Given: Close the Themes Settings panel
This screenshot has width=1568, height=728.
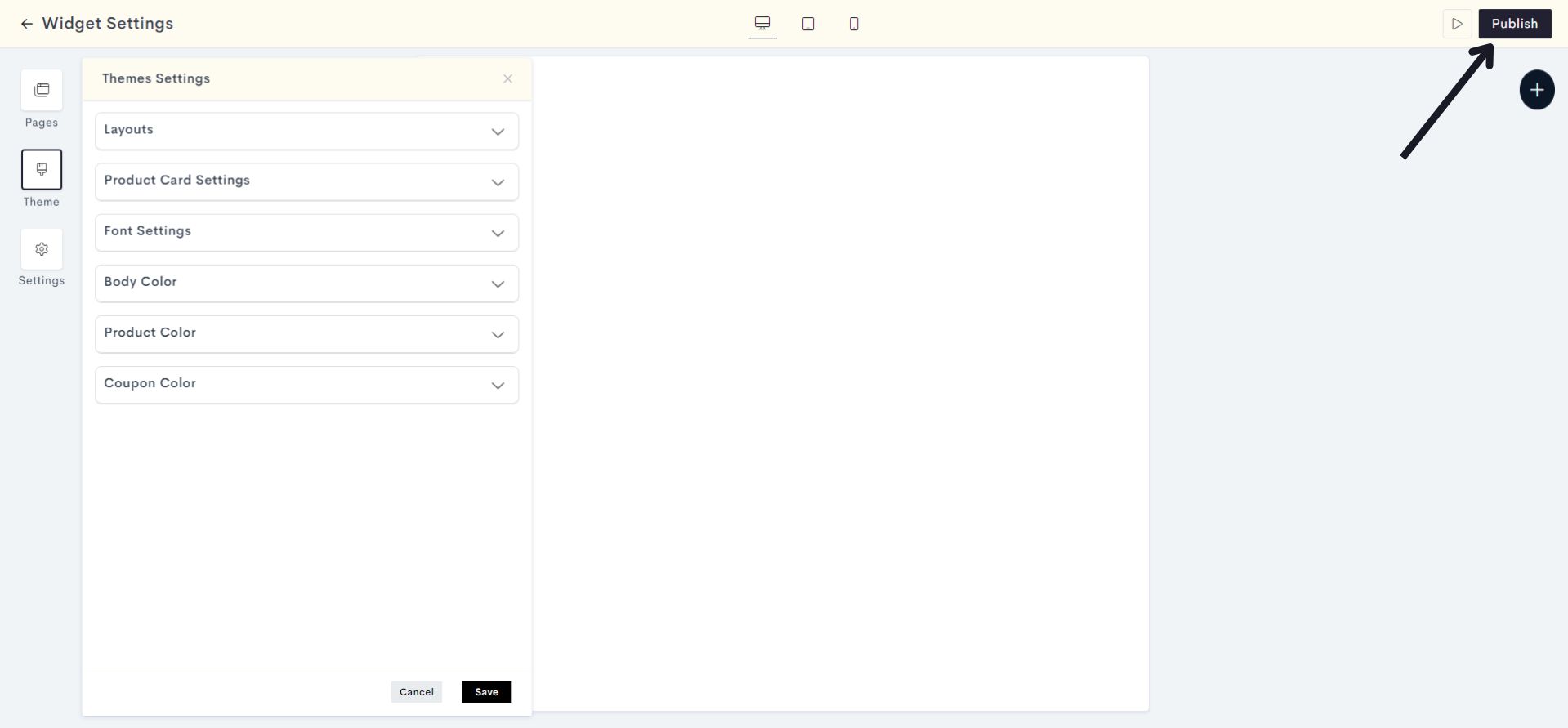Looking at the screenshot, I should click(508, 78).
